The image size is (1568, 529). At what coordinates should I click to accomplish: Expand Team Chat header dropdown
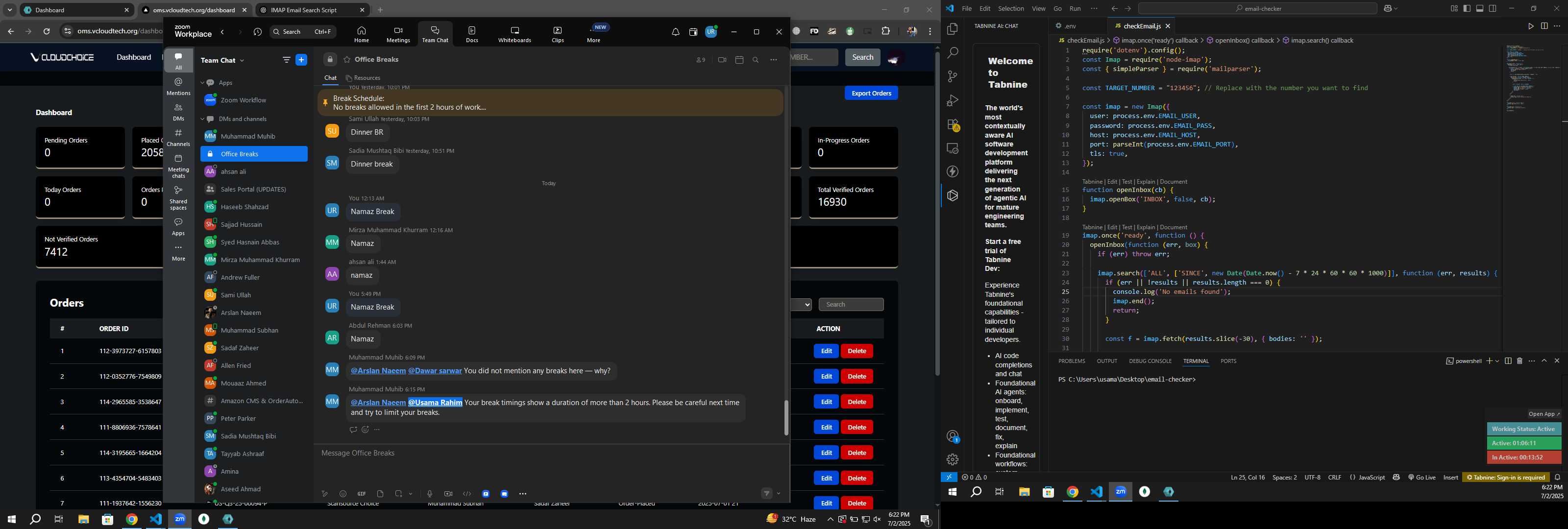click(x=242, y=60)
